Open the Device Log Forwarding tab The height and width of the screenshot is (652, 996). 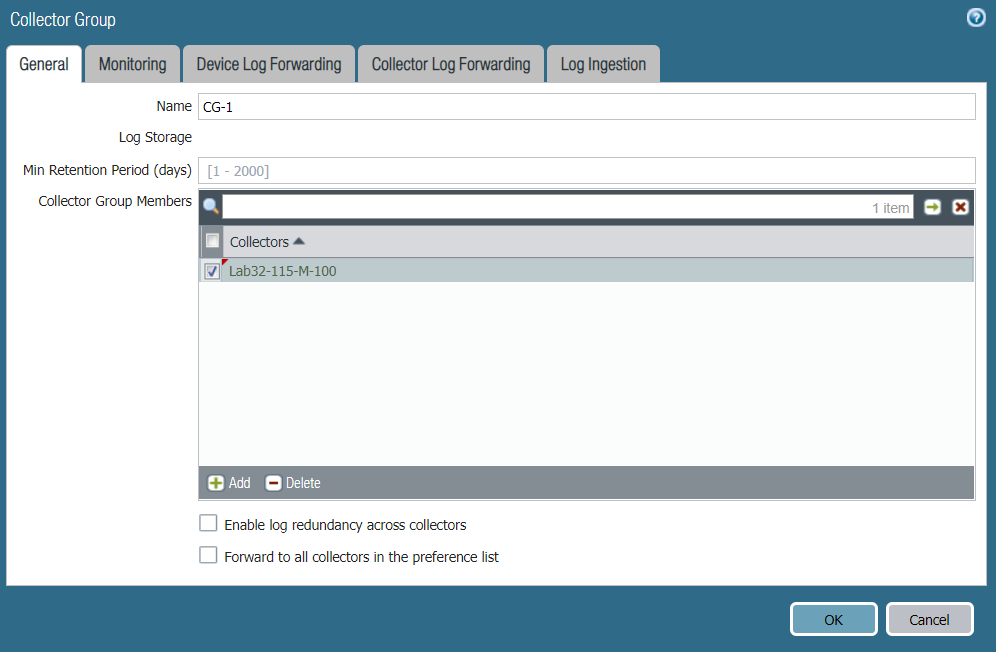[269, 64]
